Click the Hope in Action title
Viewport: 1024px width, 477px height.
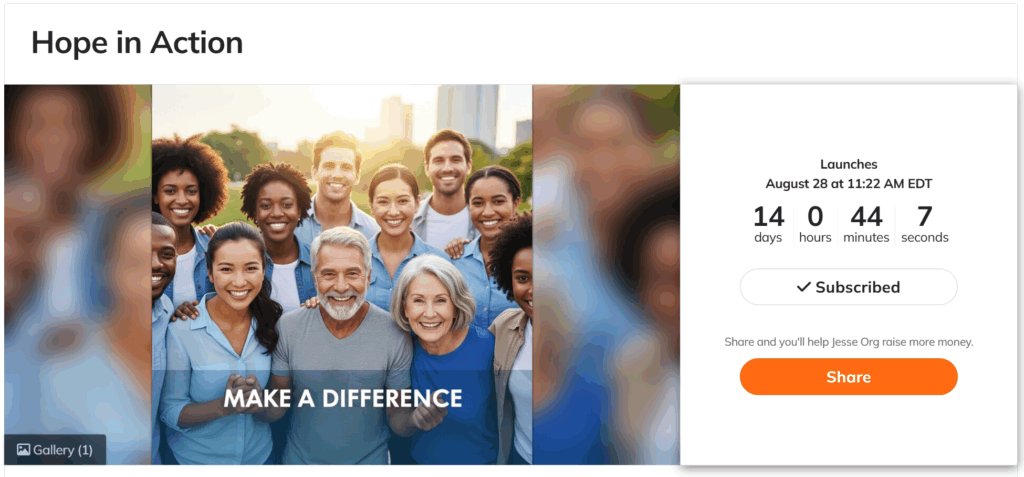[x=137, y=42]
